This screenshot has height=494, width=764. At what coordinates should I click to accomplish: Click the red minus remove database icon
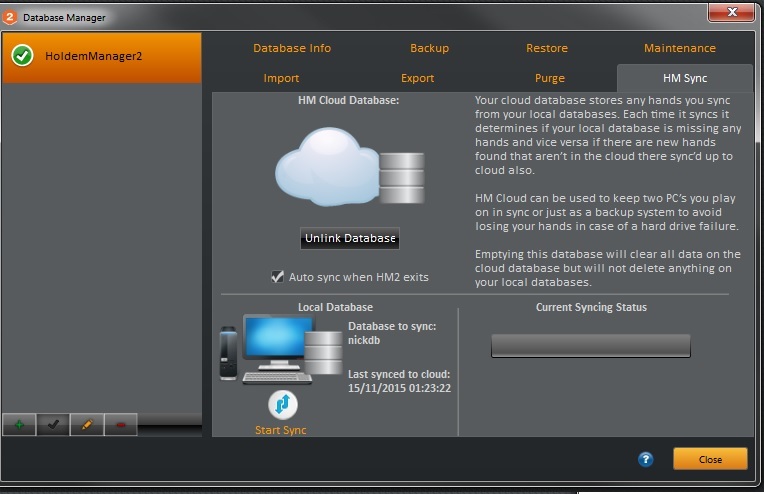tap(121, 424)
